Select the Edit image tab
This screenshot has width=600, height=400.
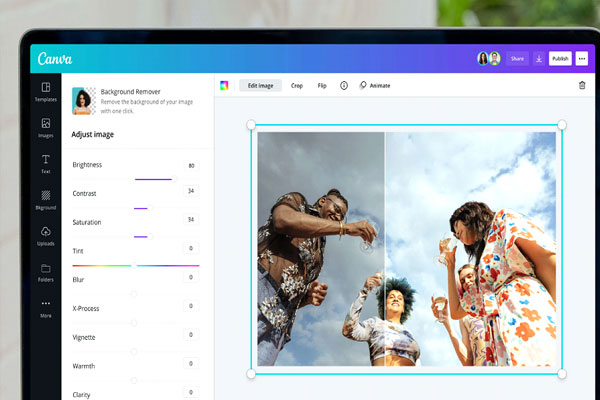[x=260, y=86]
